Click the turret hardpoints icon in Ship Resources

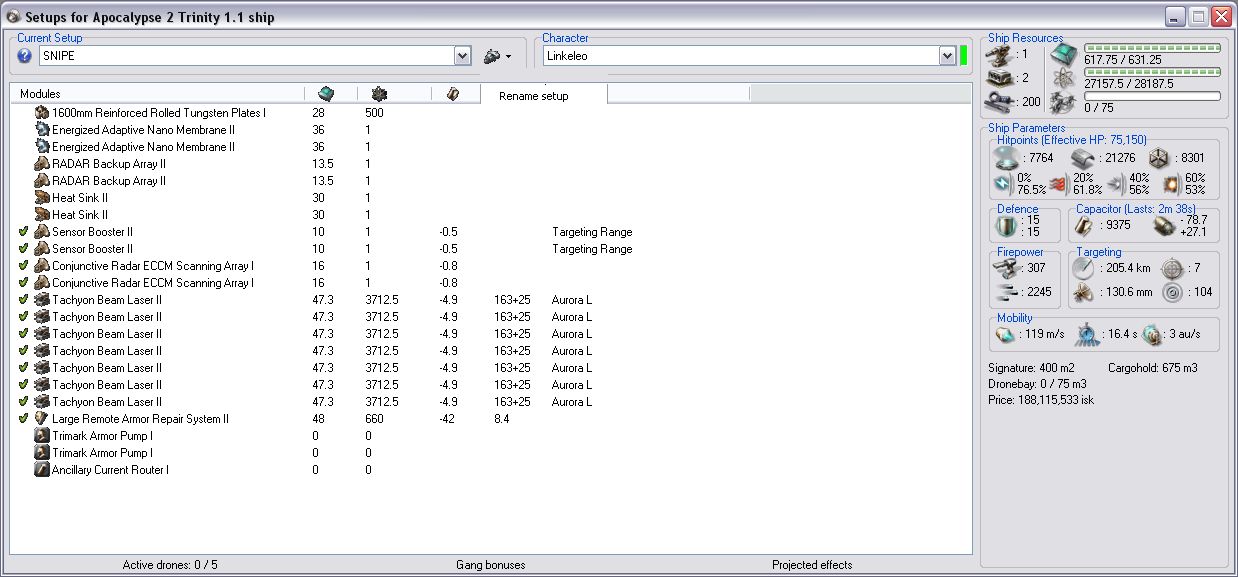[999, 55]
